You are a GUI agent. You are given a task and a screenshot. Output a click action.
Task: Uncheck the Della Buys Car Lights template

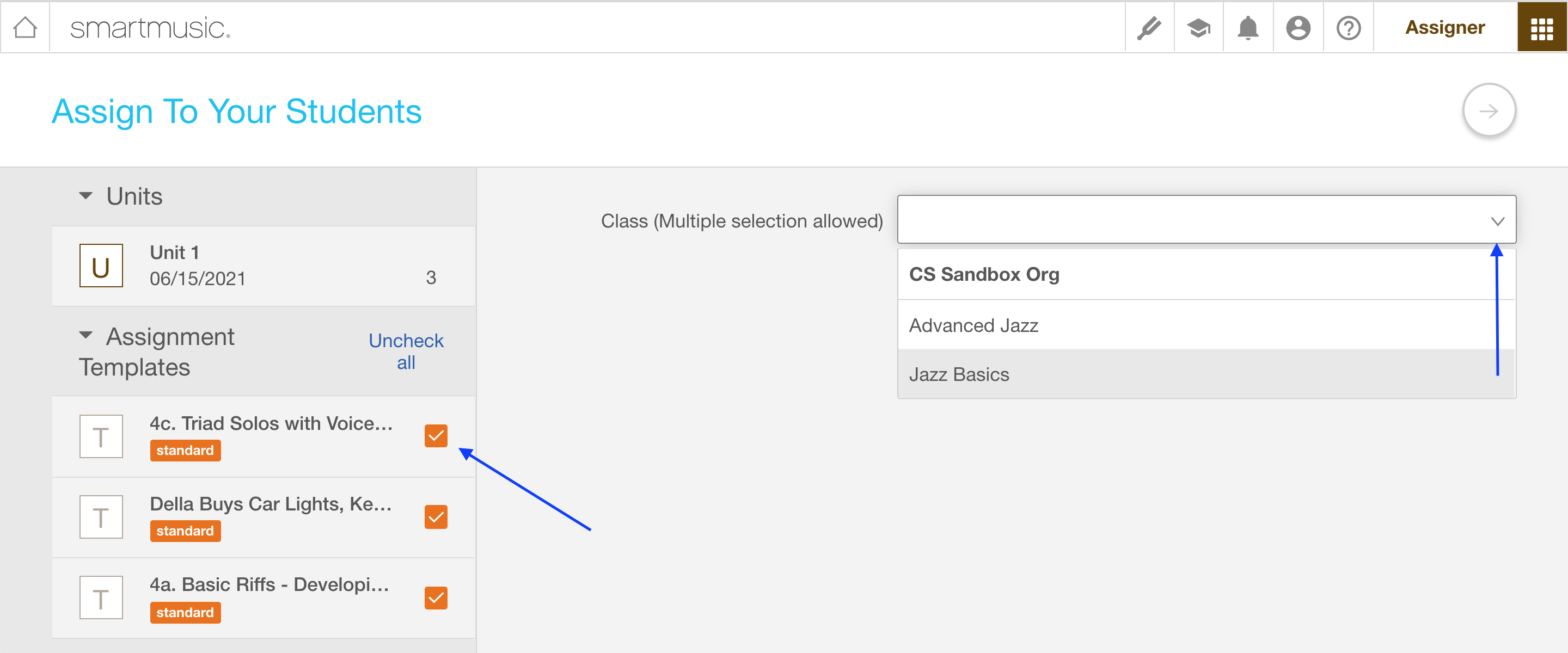click(436, 517)
